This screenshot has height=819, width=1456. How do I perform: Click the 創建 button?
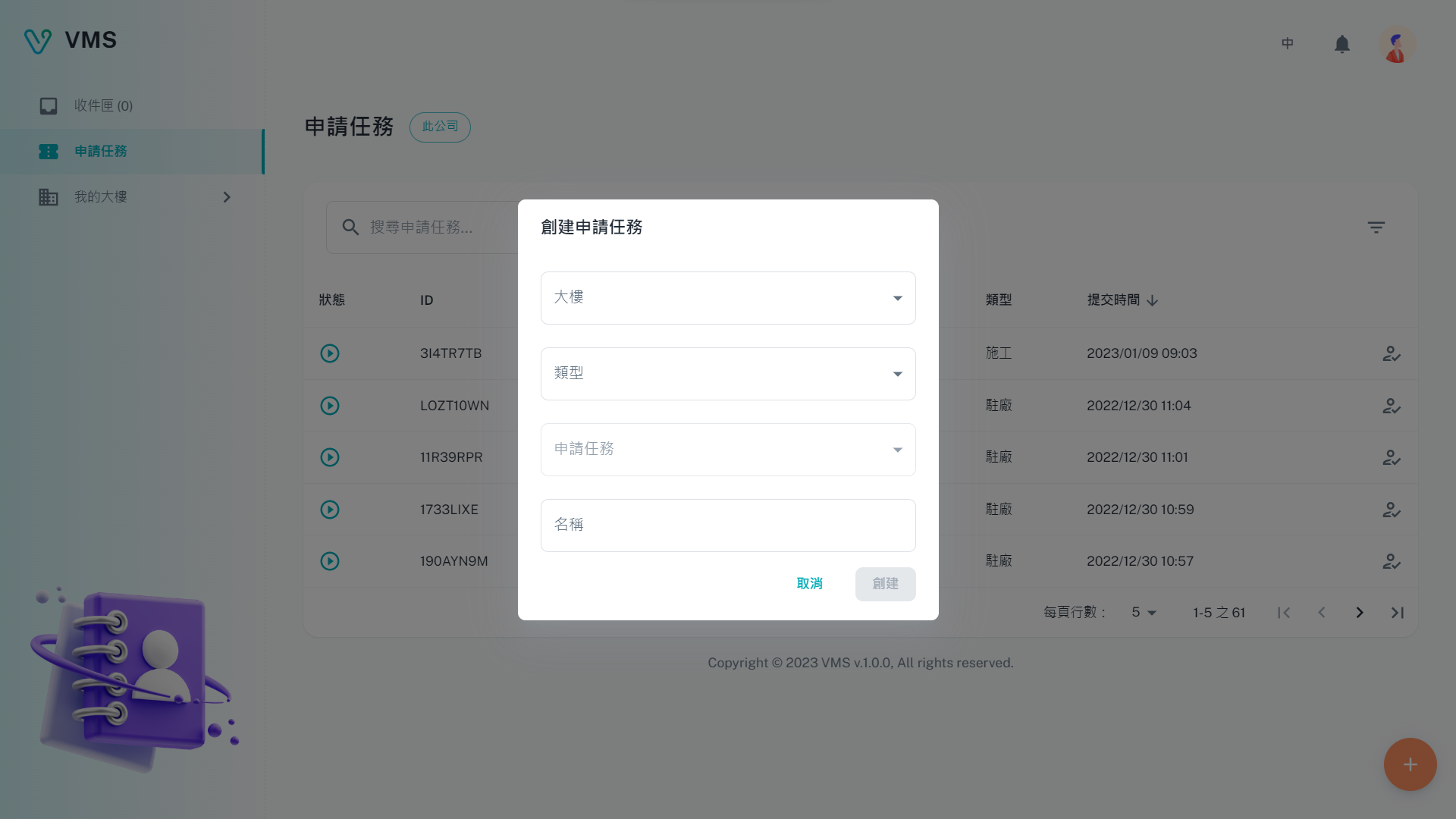pos(885,584)
